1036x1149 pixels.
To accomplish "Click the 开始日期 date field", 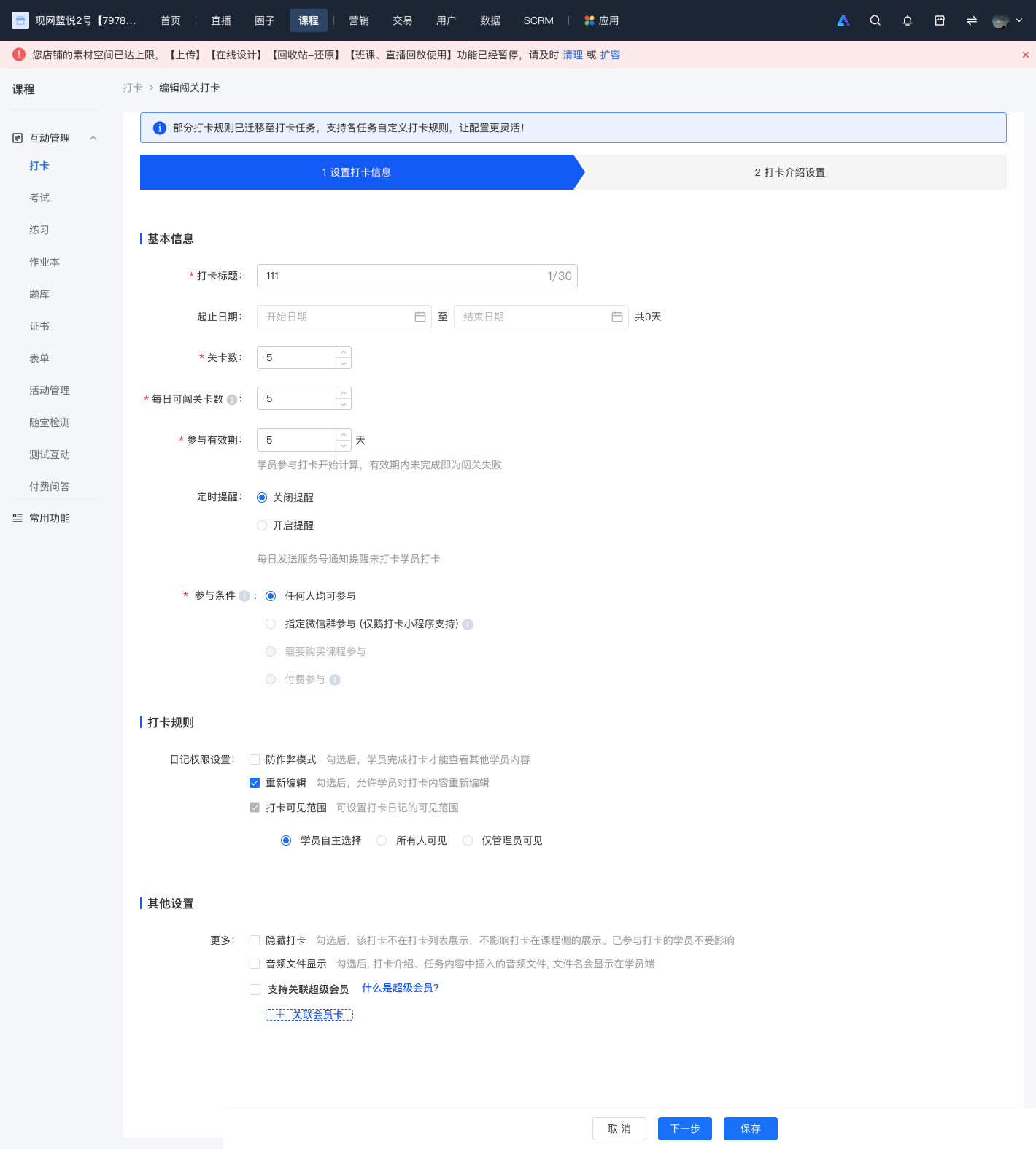I will coord(344,317).
